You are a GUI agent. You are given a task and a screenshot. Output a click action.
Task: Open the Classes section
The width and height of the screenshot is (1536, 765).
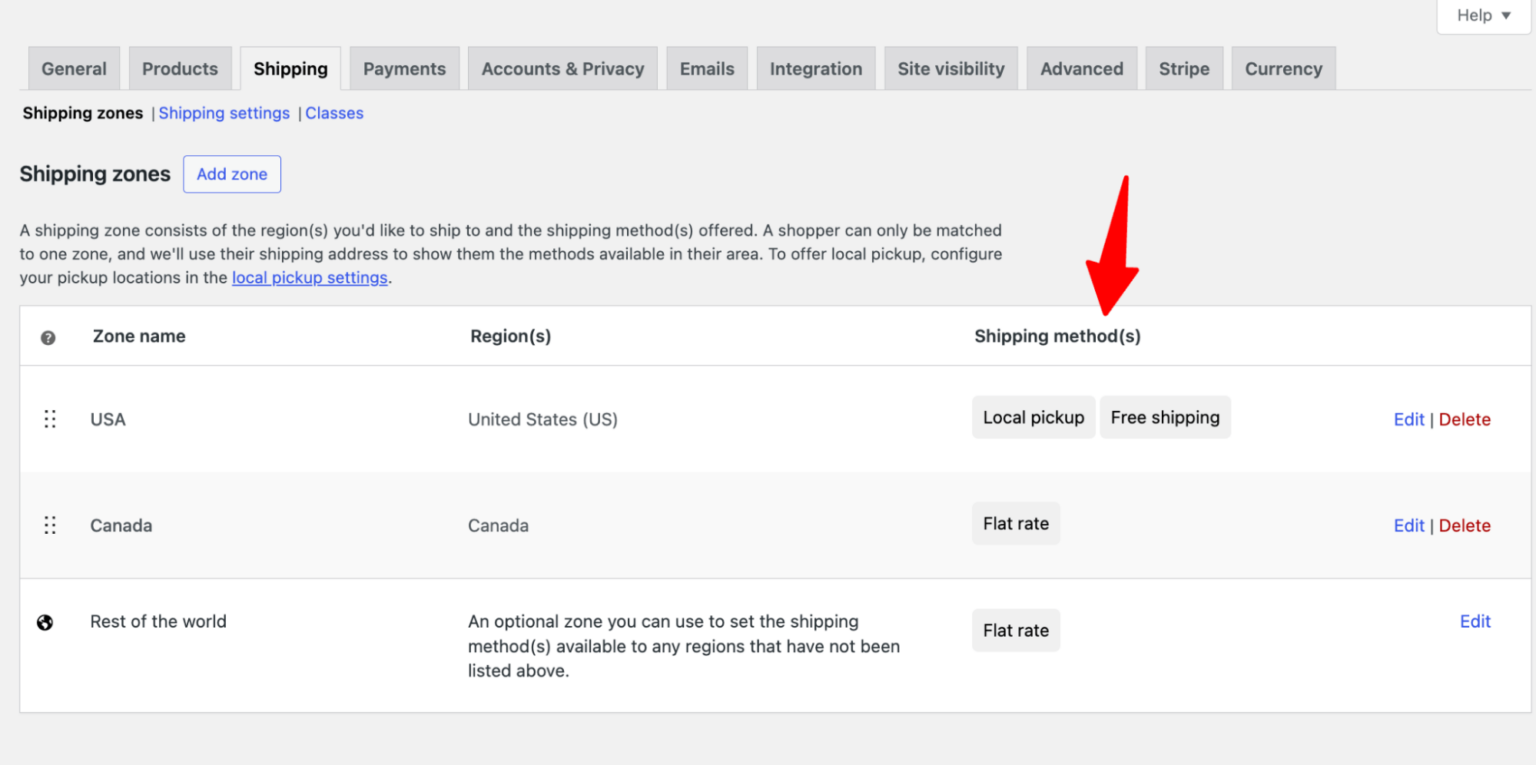point(334,113)
